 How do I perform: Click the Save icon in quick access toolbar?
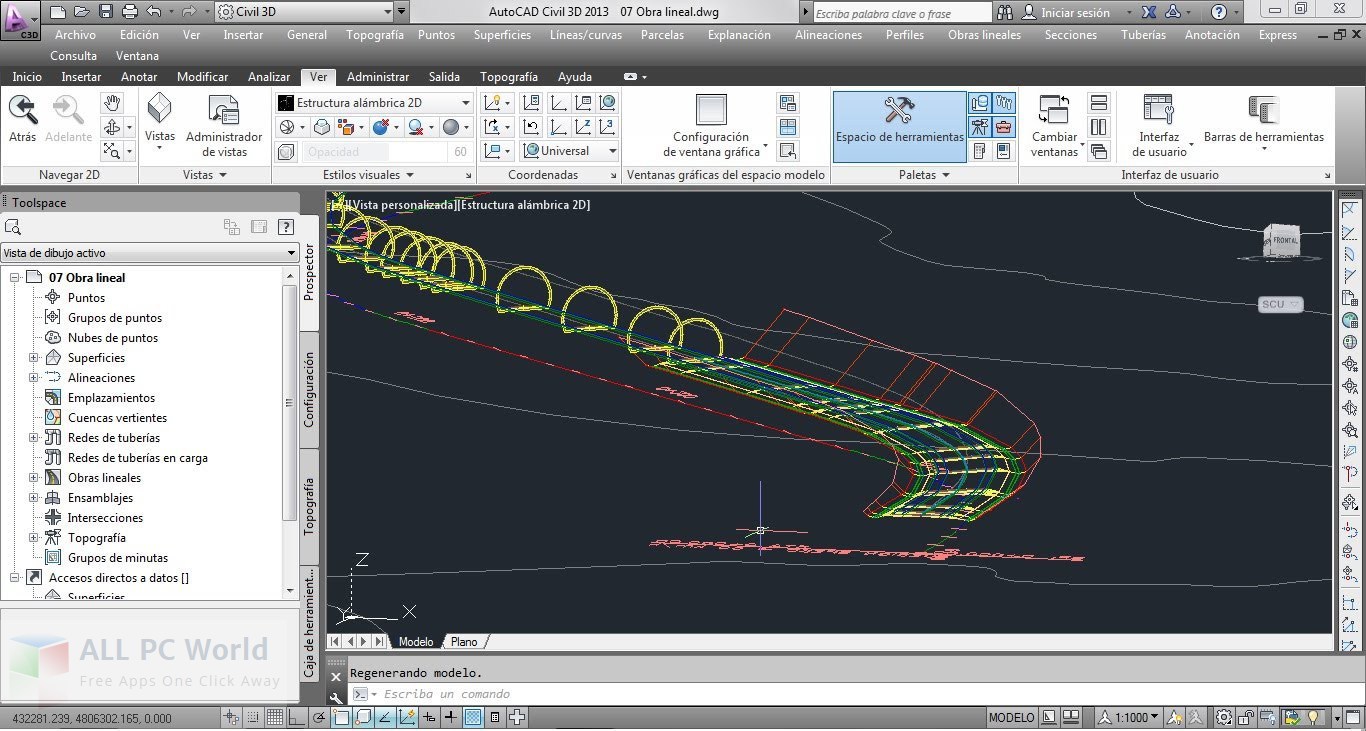107,12
